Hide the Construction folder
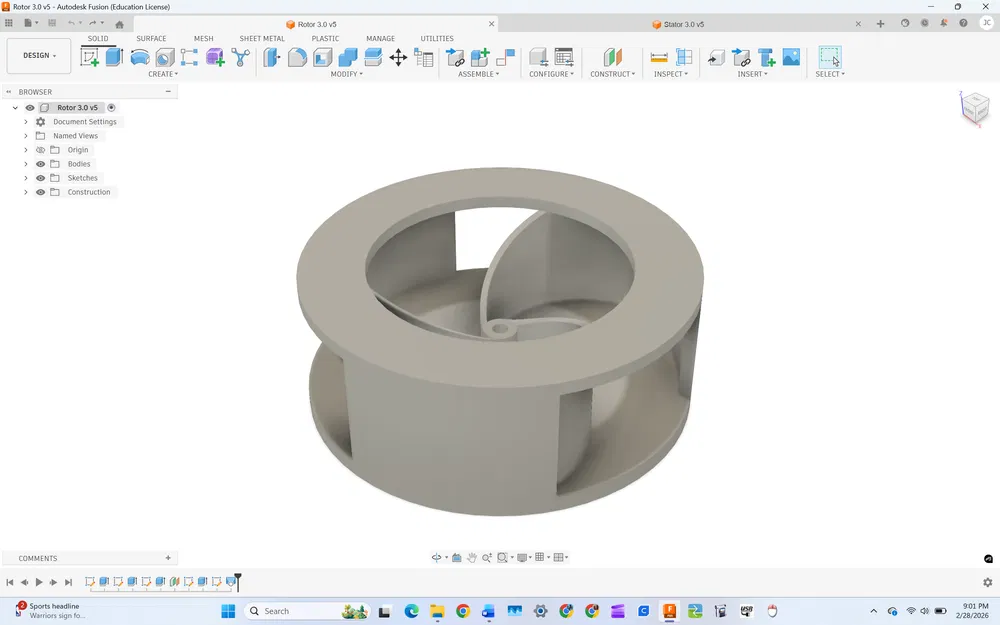The image size is (1000, 625). coord(40,192)
